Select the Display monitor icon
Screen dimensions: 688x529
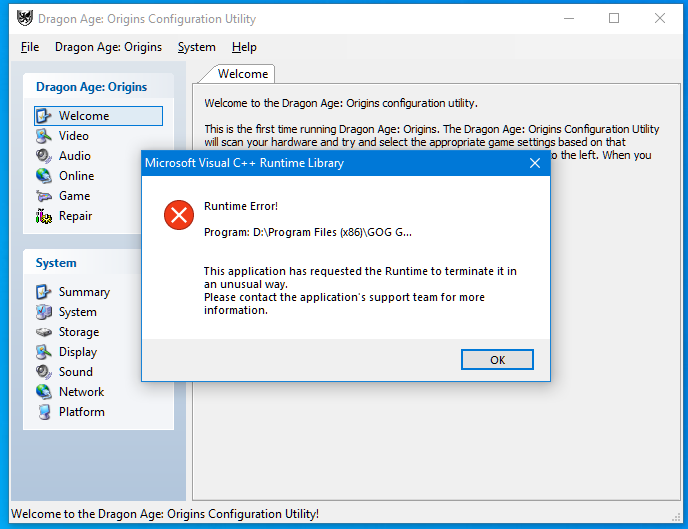tap(43, 352)
